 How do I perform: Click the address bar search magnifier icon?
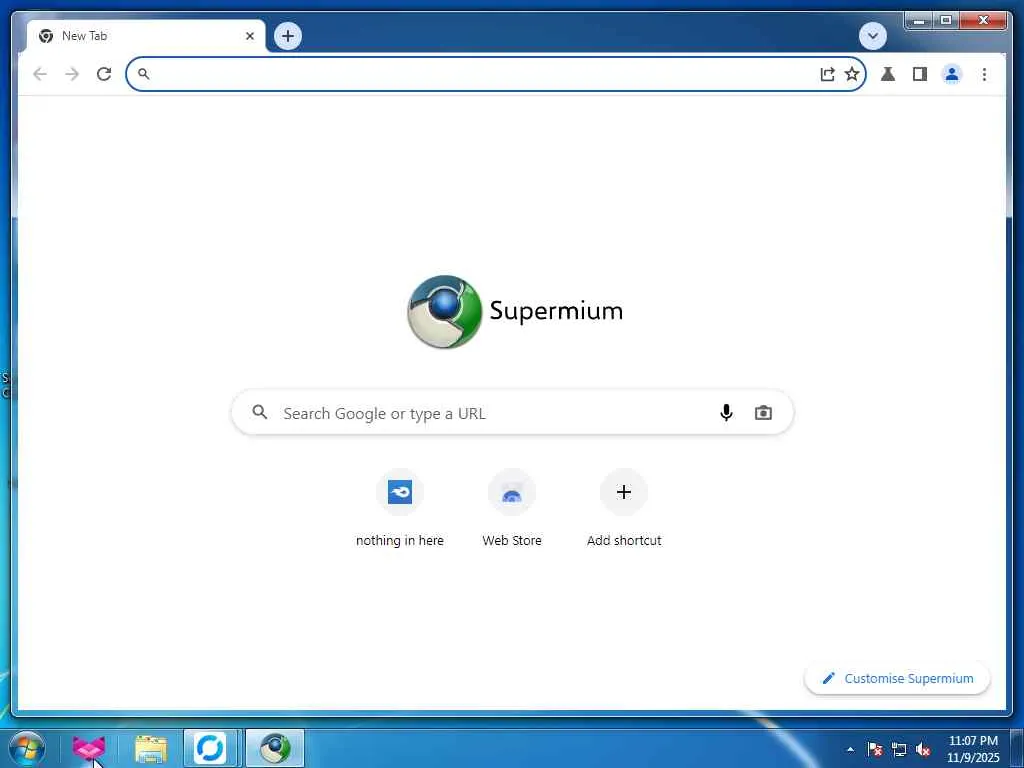pyautogui.click(x=144, y=74)
